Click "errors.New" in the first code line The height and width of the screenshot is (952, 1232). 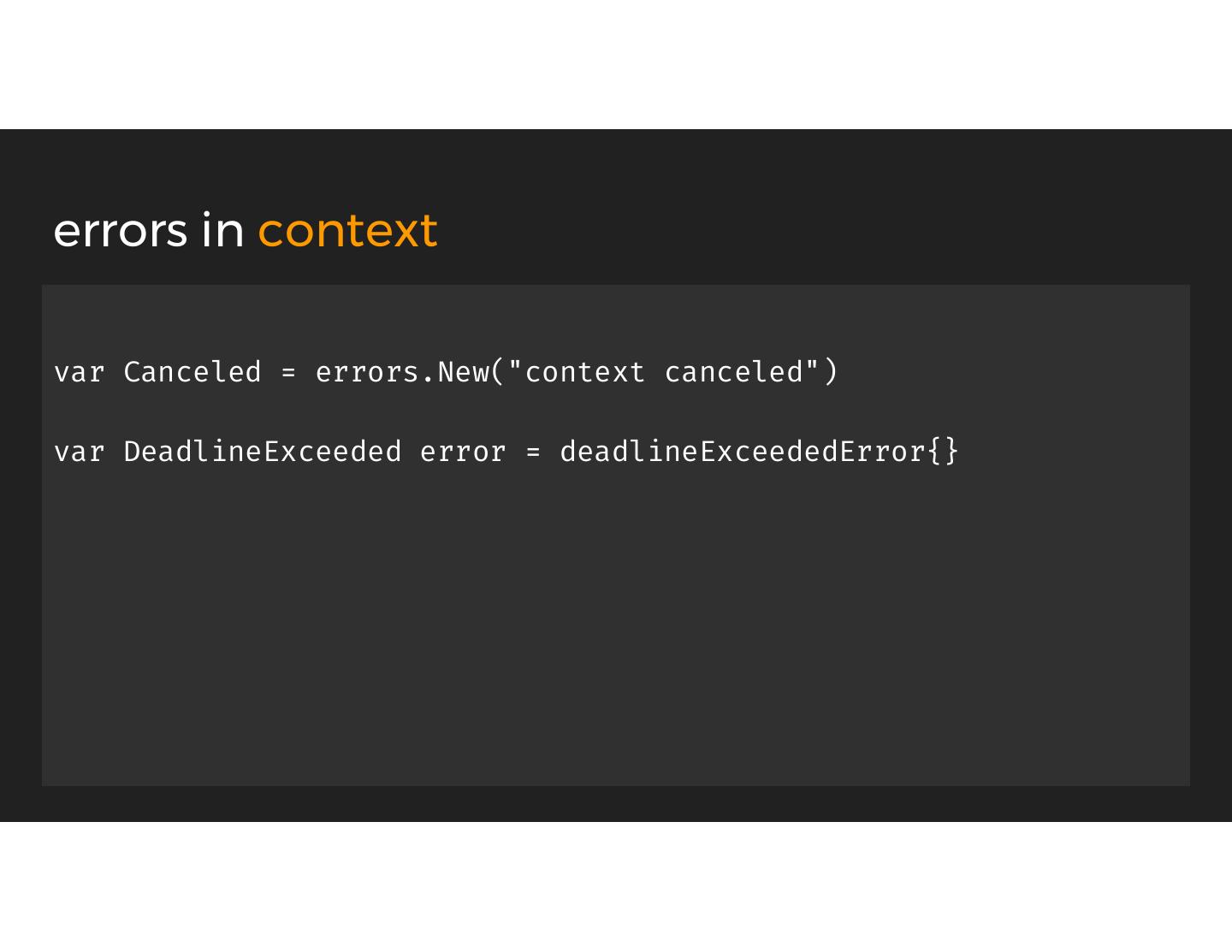click(x=402, y=372)
